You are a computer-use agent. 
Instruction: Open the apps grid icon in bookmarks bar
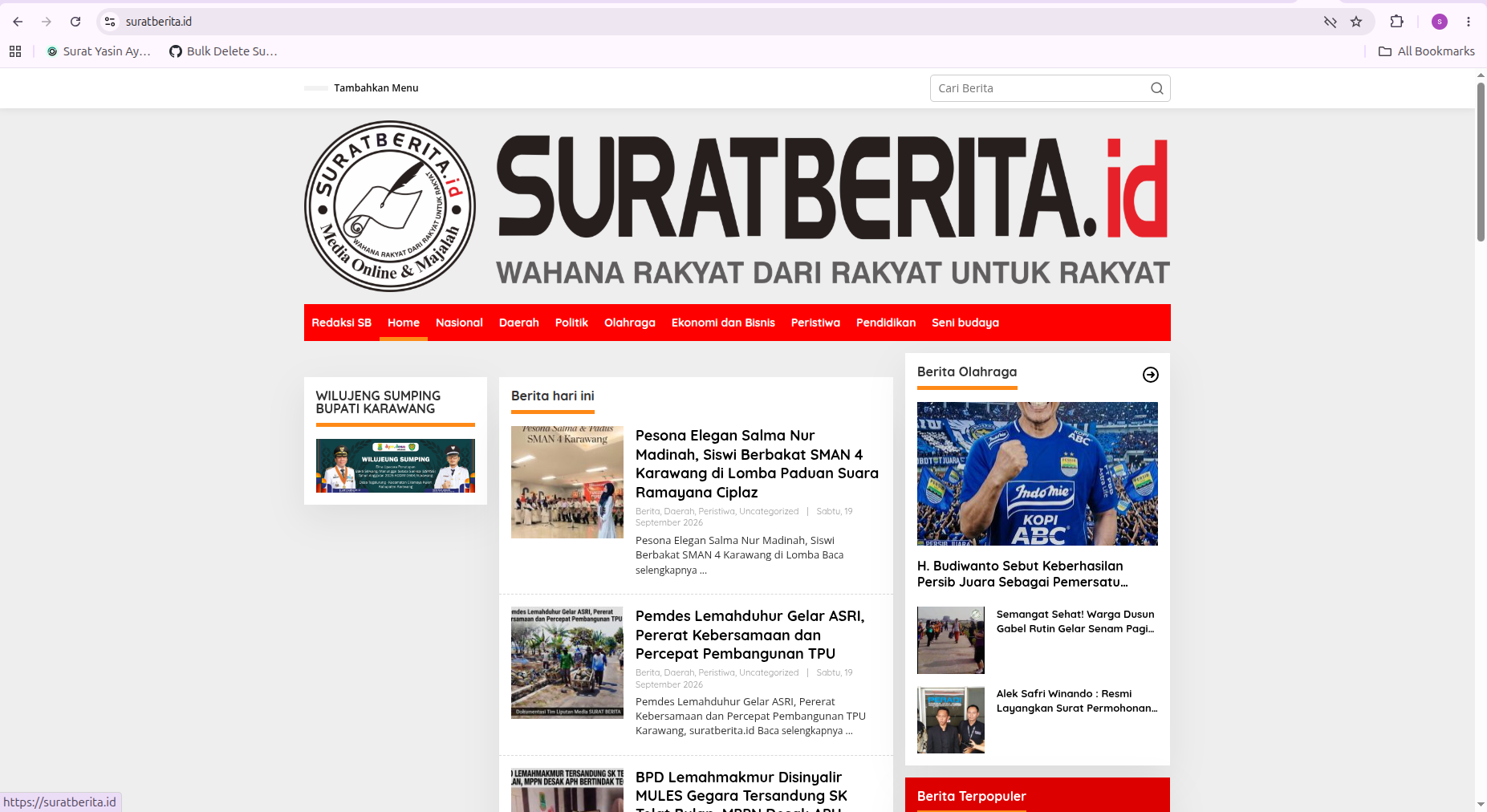(x=15, y=51)
